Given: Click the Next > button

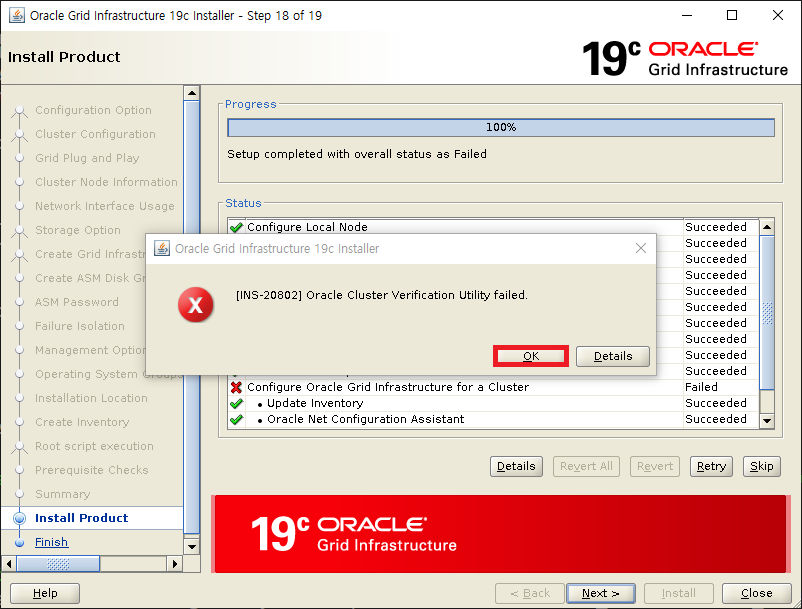Looking at the screenshot, I should pyautogui.click(x=600, y=593).
